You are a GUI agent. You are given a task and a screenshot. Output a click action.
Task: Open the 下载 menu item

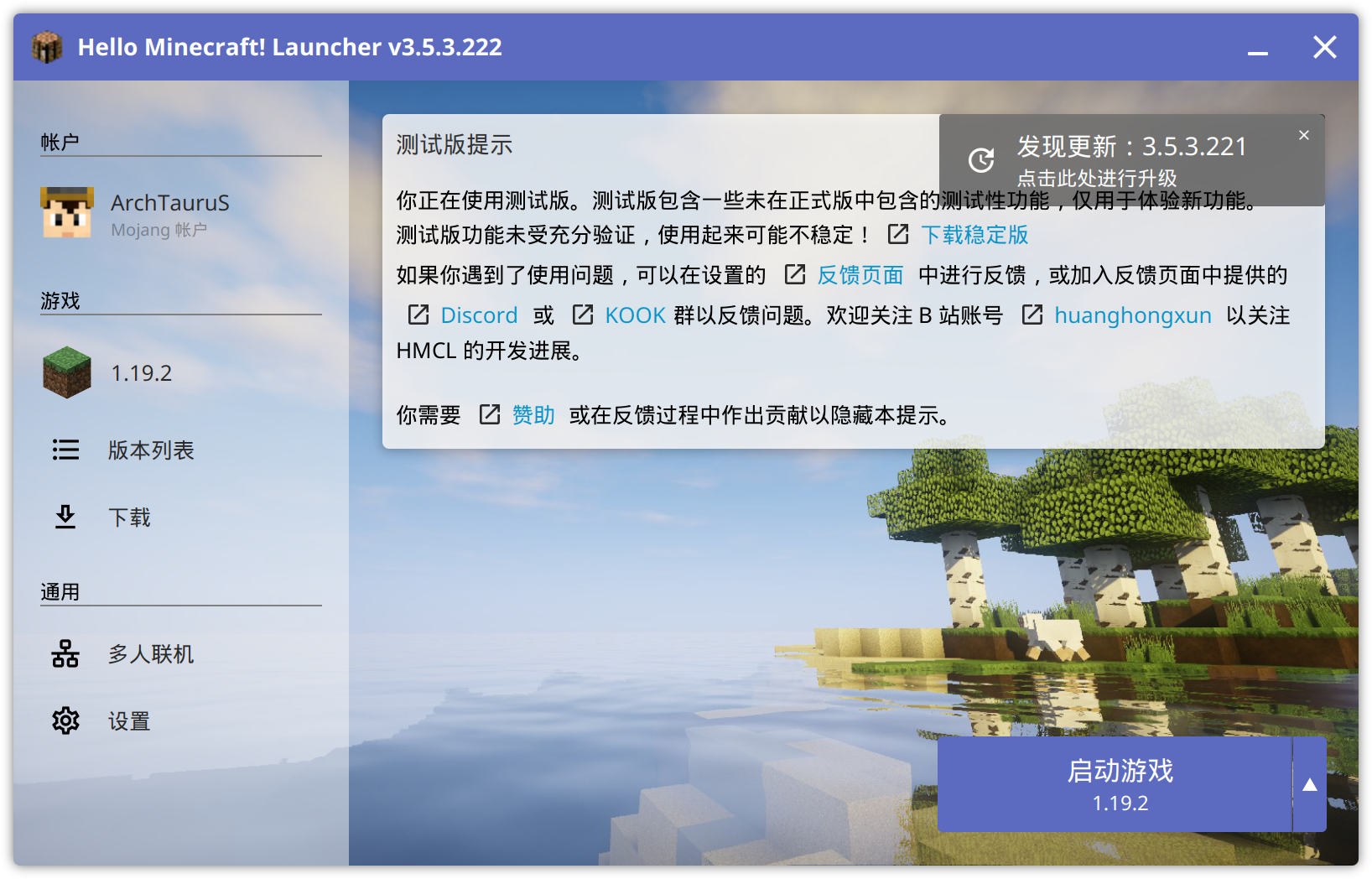click(x=181, y=517)
